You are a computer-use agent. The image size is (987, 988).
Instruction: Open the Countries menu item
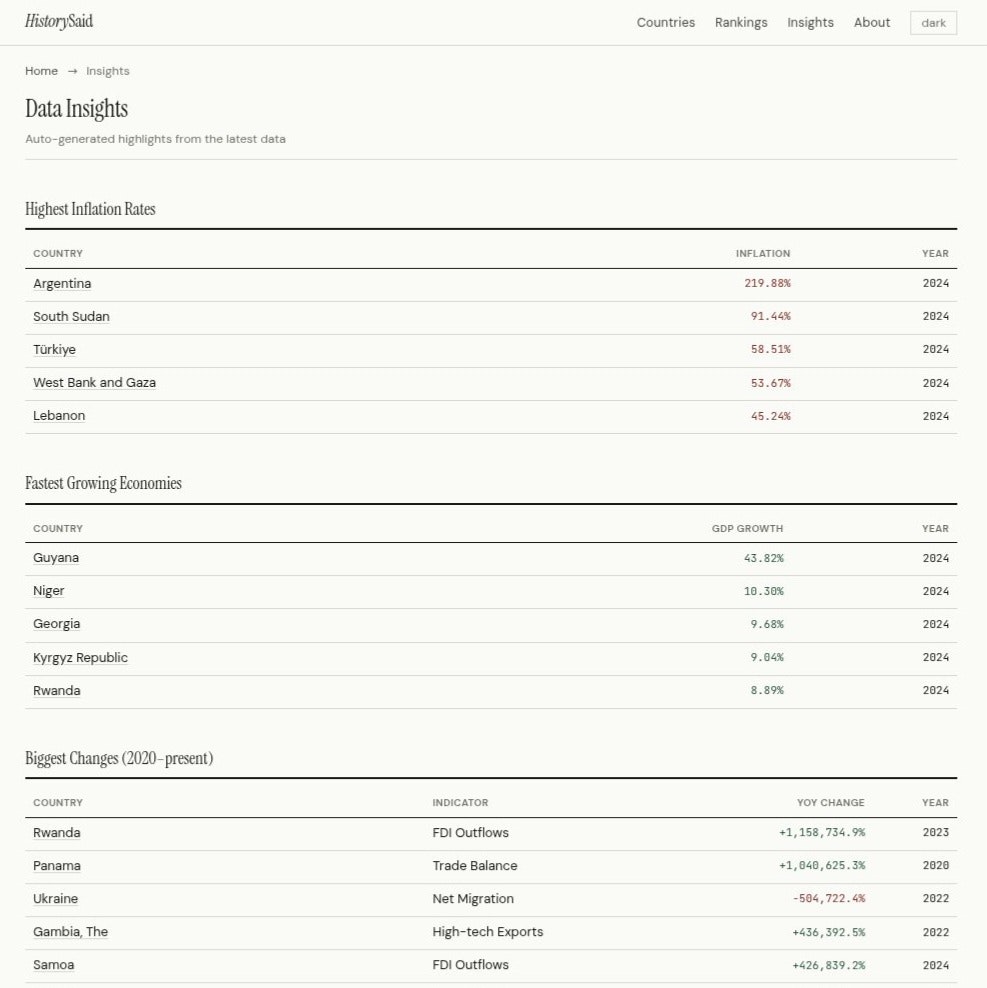(x=665, y=22)
